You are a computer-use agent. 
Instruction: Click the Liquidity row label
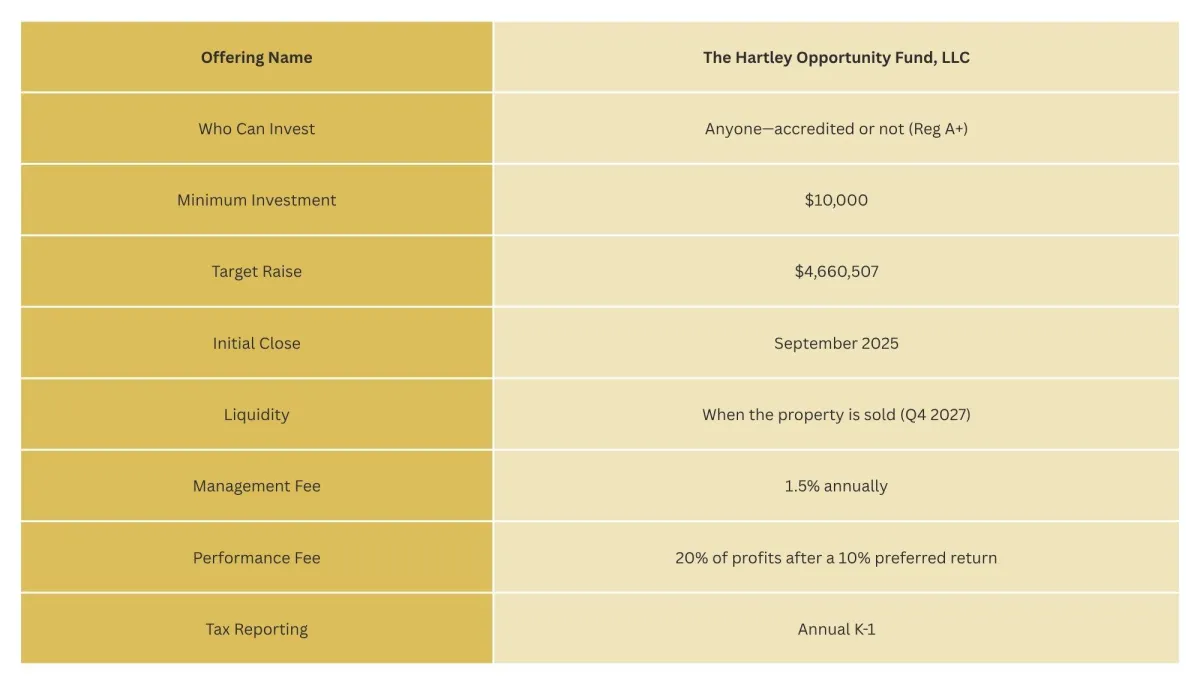[x=256, y=414]
